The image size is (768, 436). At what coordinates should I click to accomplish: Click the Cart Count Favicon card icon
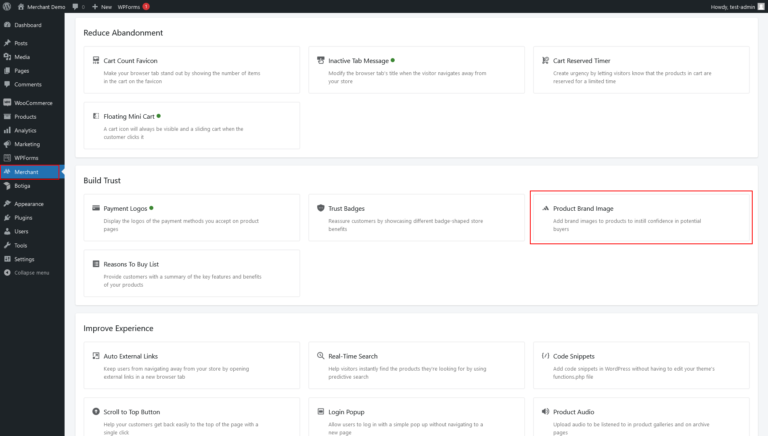tap(96, 60)
